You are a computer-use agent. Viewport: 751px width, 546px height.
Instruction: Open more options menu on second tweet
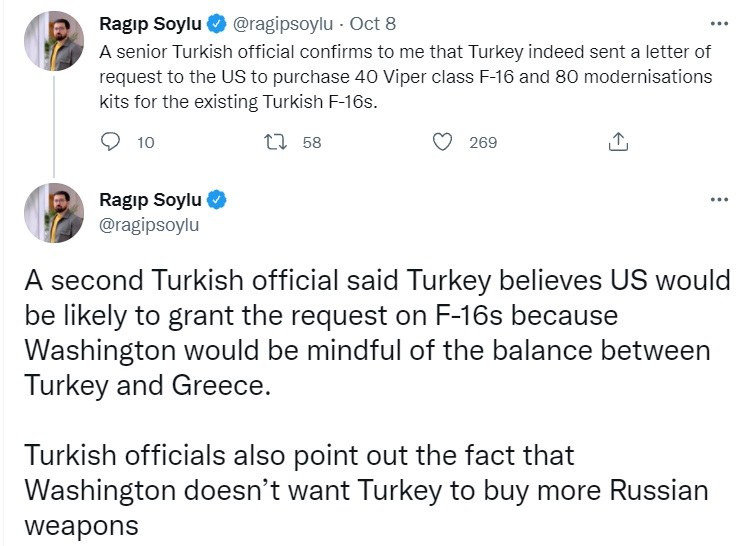[x=718, y=200]
